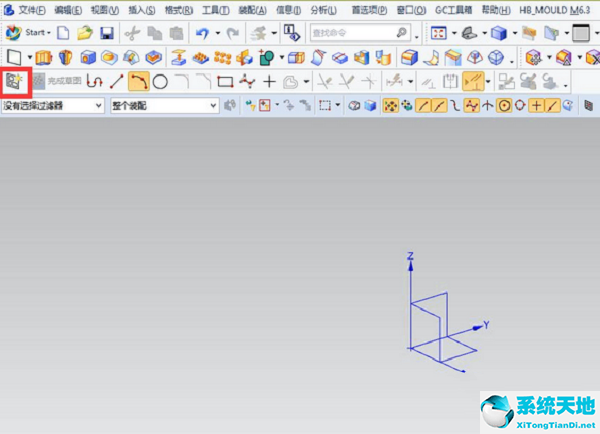Open the GC工具箱 menu
600x434 pixels.
(x=453, y=10)
